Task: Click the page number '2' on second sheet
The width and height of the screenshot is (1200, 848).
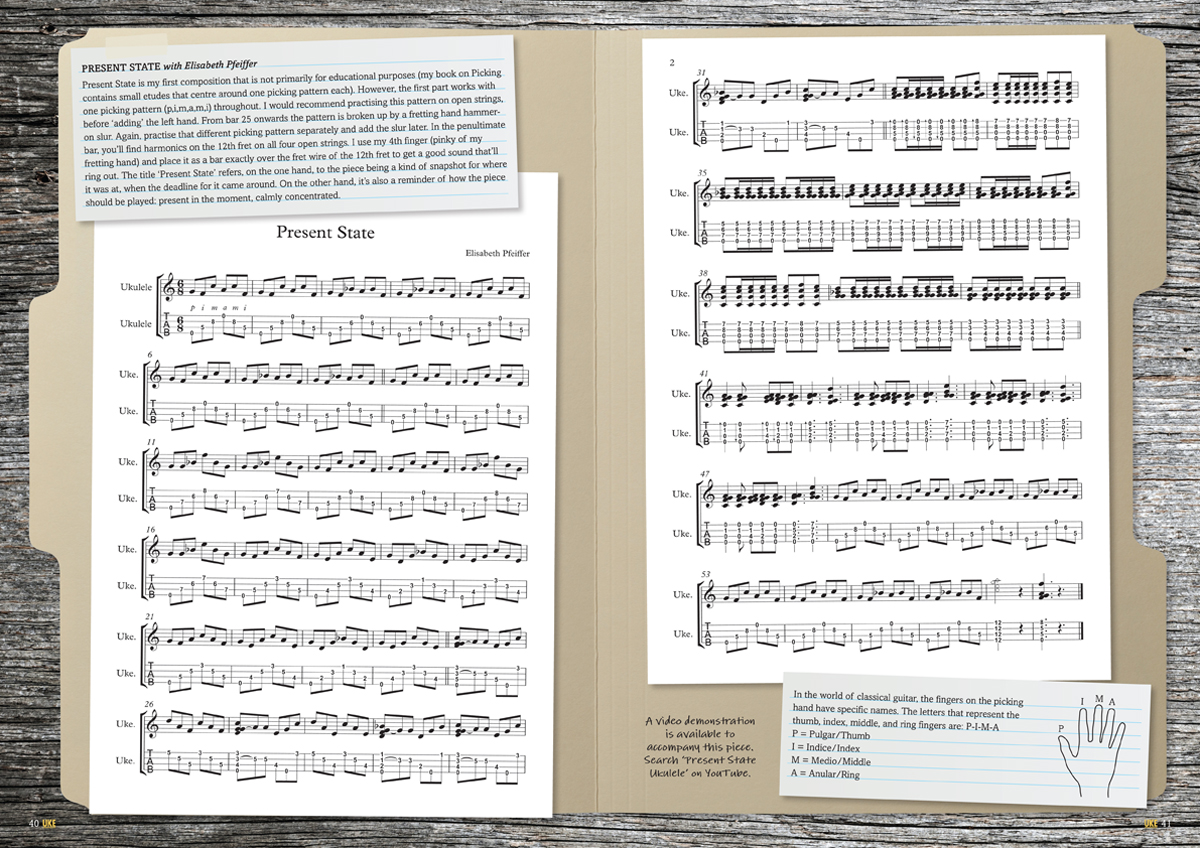Action: click(673, 63)
